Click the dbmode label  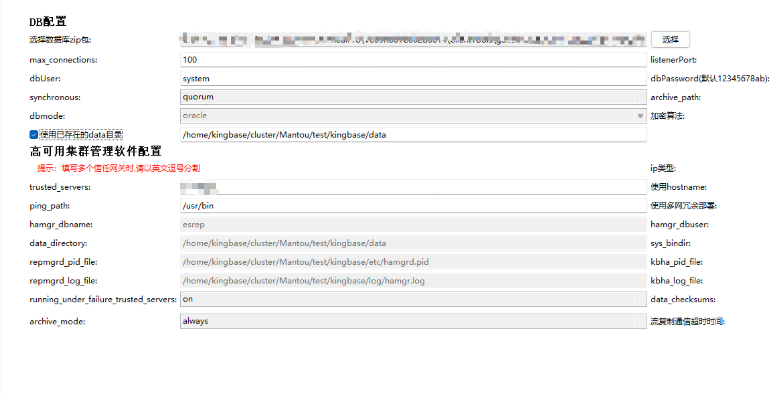point(47,116)
